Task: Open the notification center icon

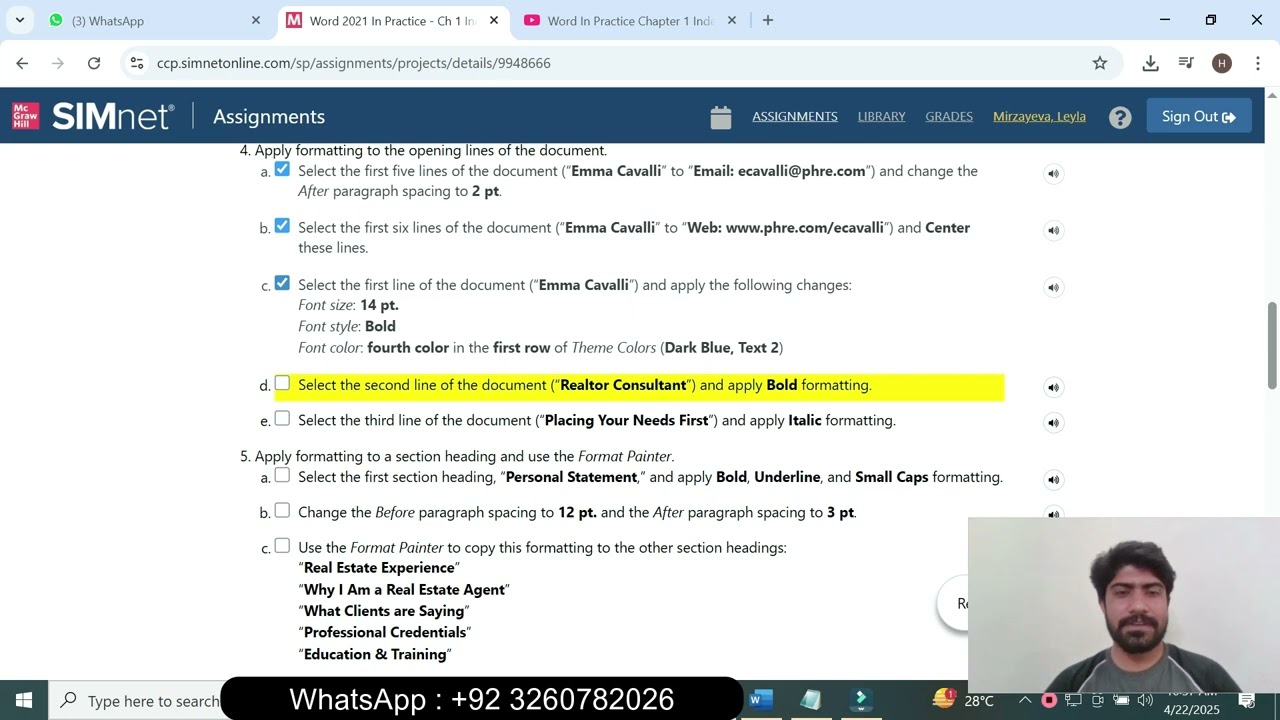Action: (1247, 700)
